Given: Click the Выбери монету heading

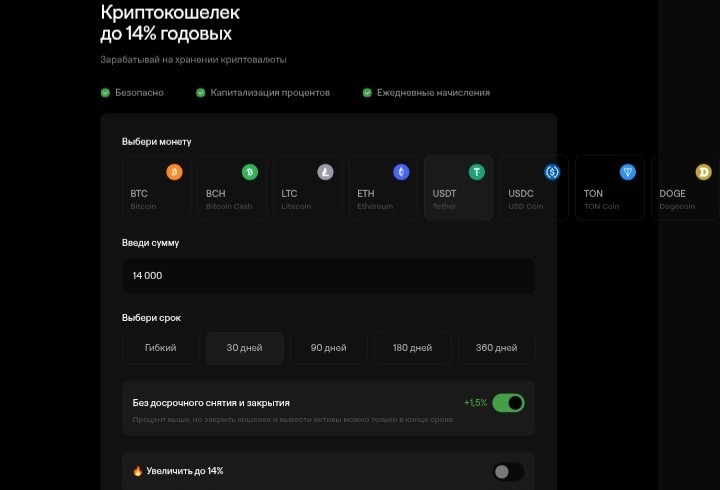Looking at the screenshot, I should tap(157, 142).
